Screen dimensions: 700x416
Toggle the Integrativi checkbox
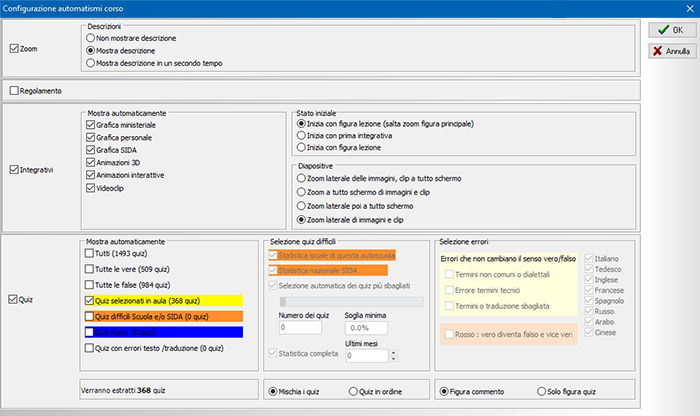point(14,170)
